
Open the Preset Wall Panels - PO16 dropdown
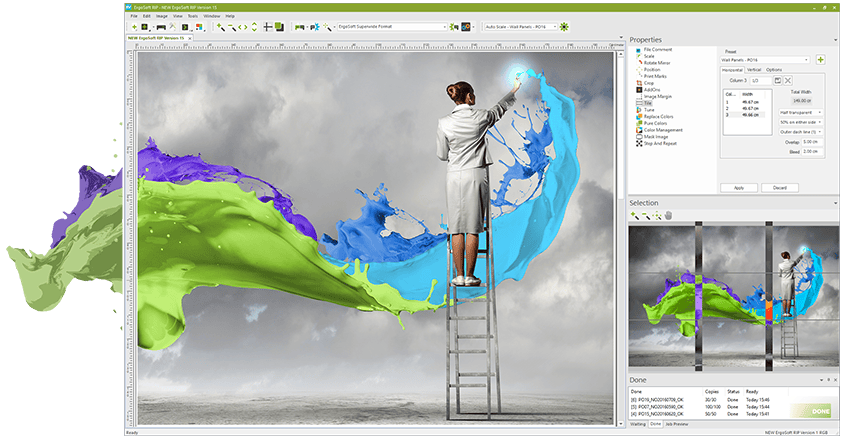coord(765,60)
